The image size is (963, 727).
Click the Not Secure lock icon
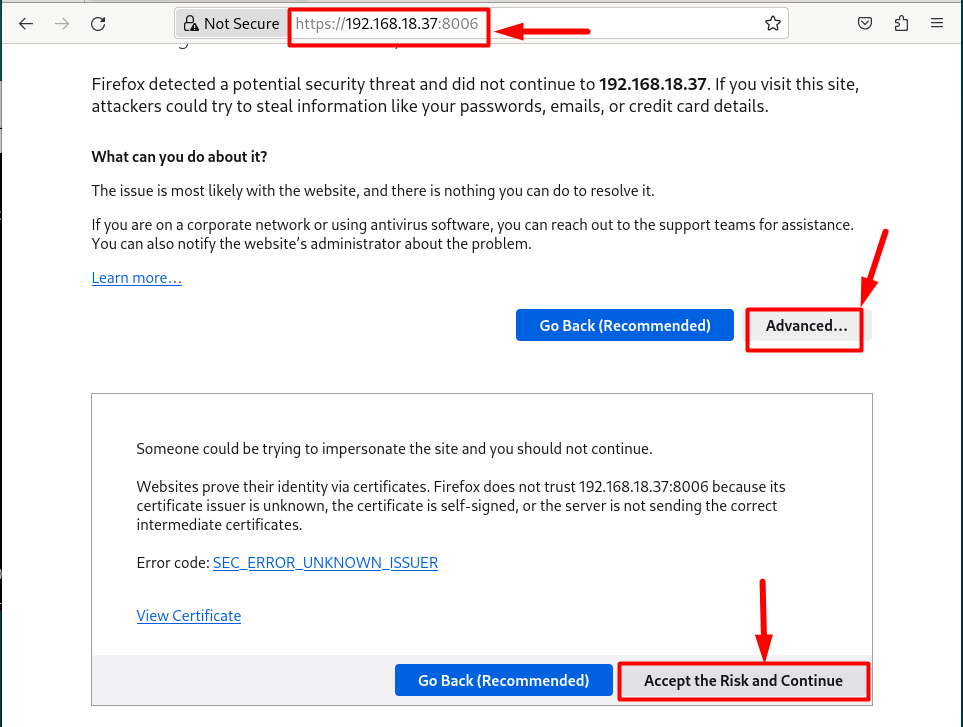point(191,24)
